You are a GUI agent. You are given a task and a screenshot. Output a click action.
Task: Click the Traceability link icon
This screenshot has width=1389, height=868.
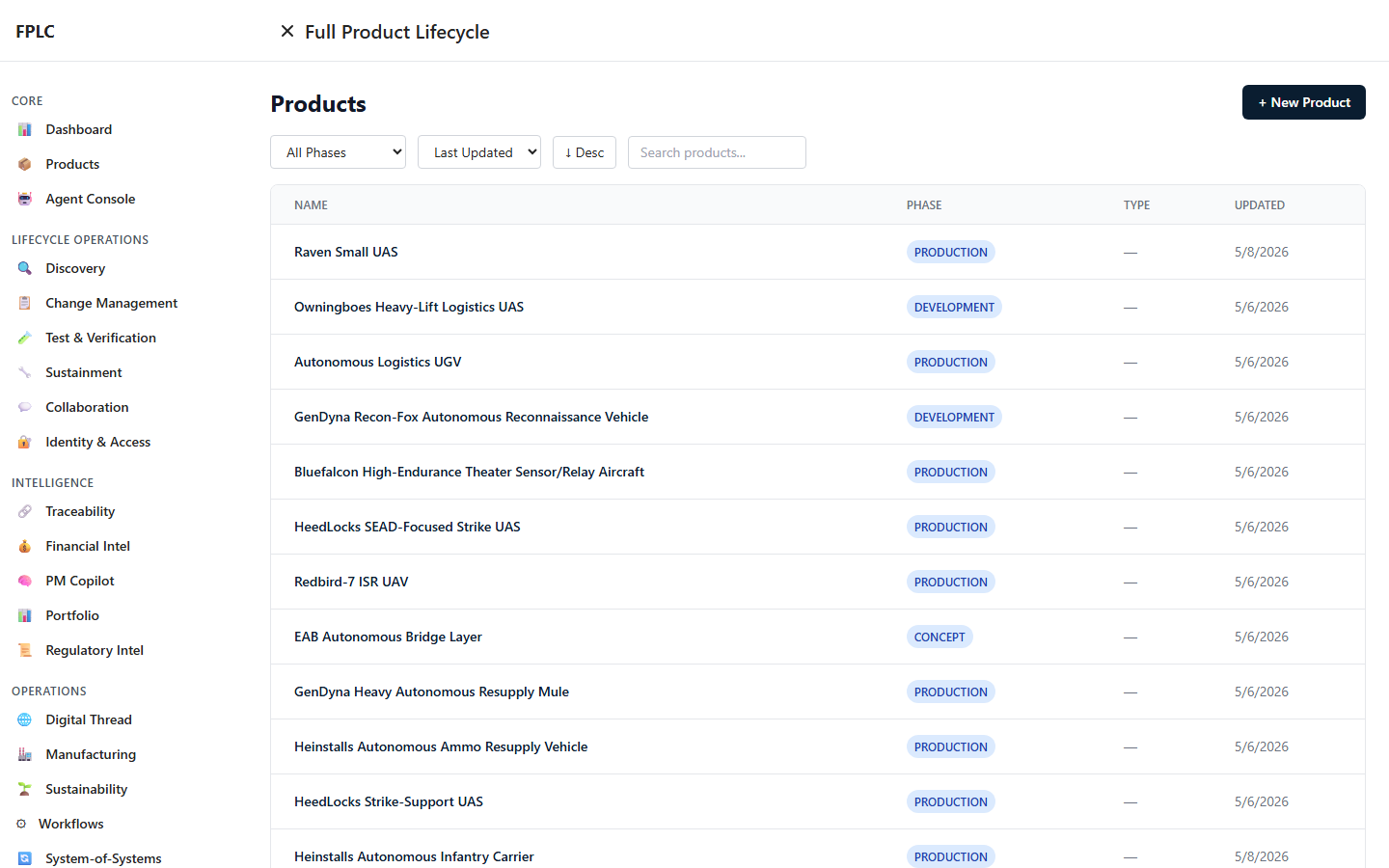pos(25,511)
